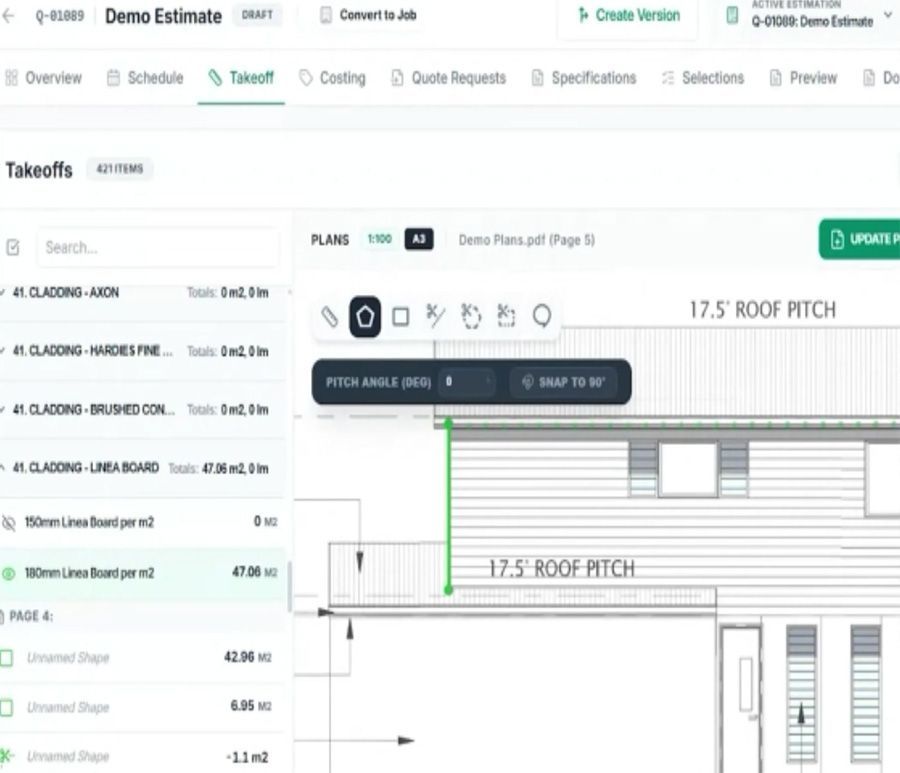The width and height of the screenshot is (900, 773).
Task: Switch to the Specifications tab
Action: [x=584, y=78]
